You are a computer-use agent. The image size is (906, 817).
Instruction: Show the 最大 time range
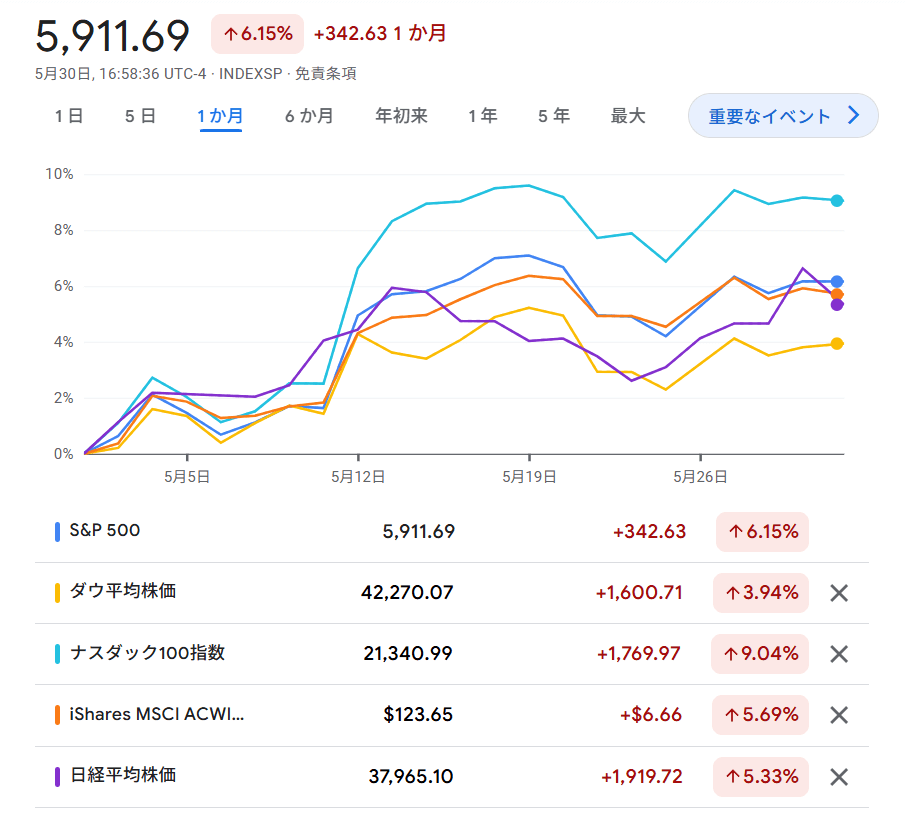tap(628, 116)
